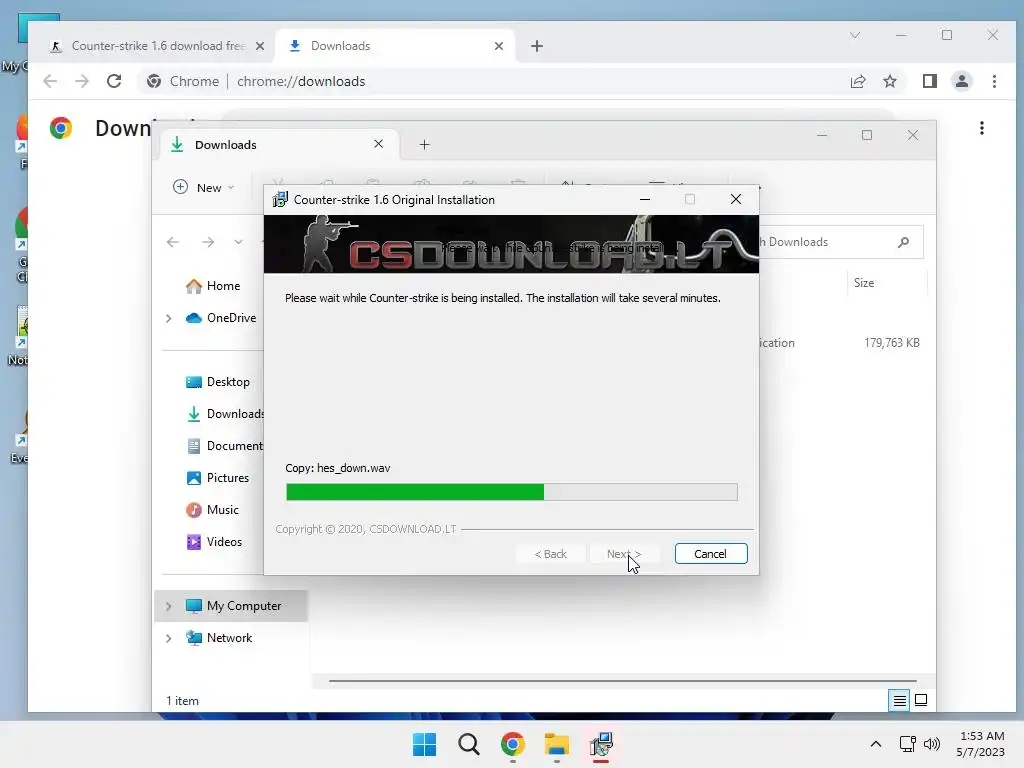Image resolution: width=1024 pixels, height=768 pixels.
Task: Open a new Chrome tab
Action: pos(537,46)
